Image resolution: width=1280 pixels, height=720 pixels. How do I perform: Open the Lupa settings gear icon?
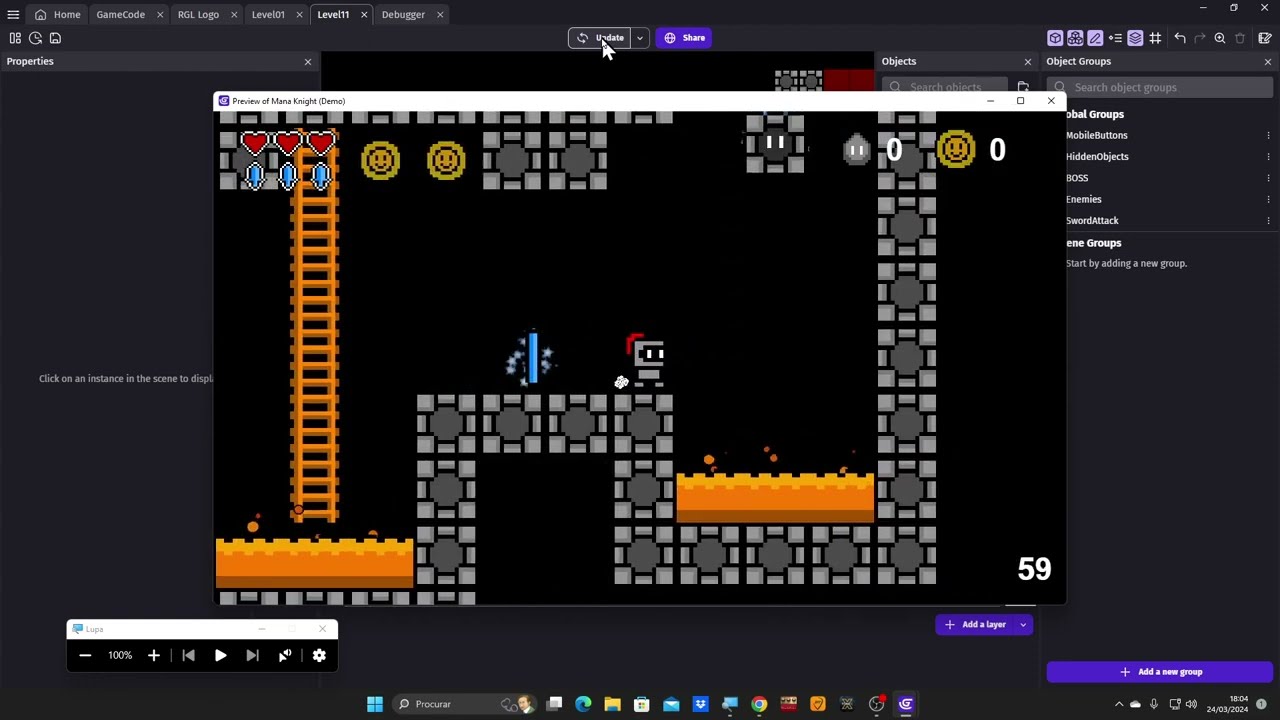pos(319,655)
